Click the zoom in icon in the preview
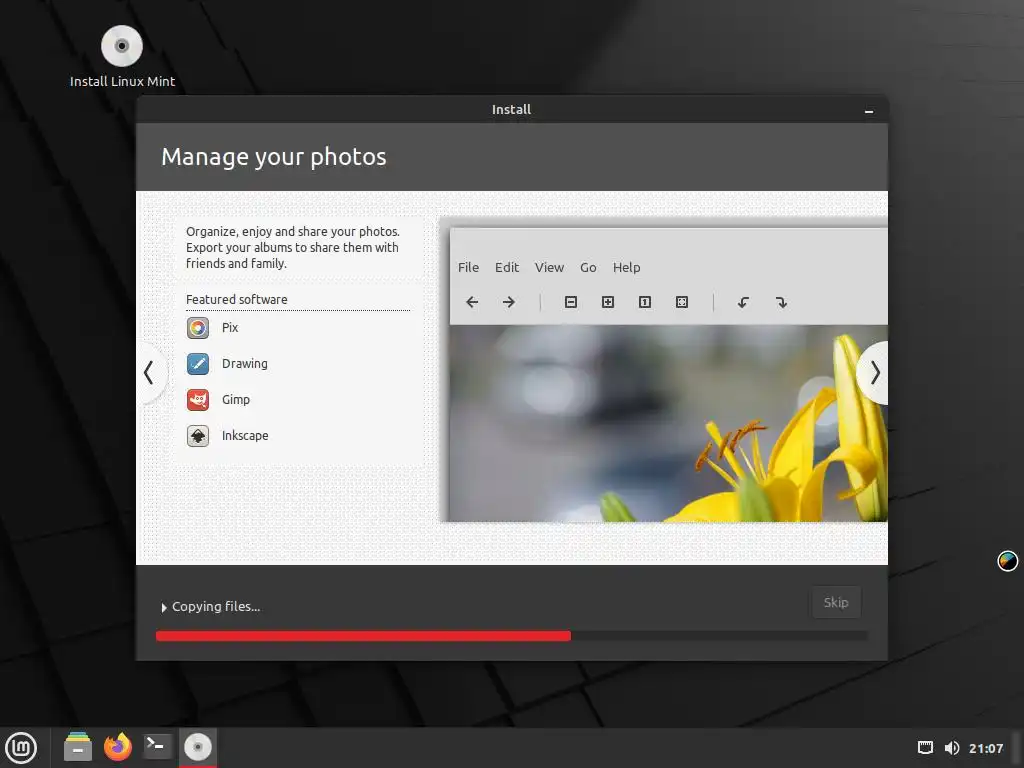This screenshot has height=768, width=1024. coord(608,302)
